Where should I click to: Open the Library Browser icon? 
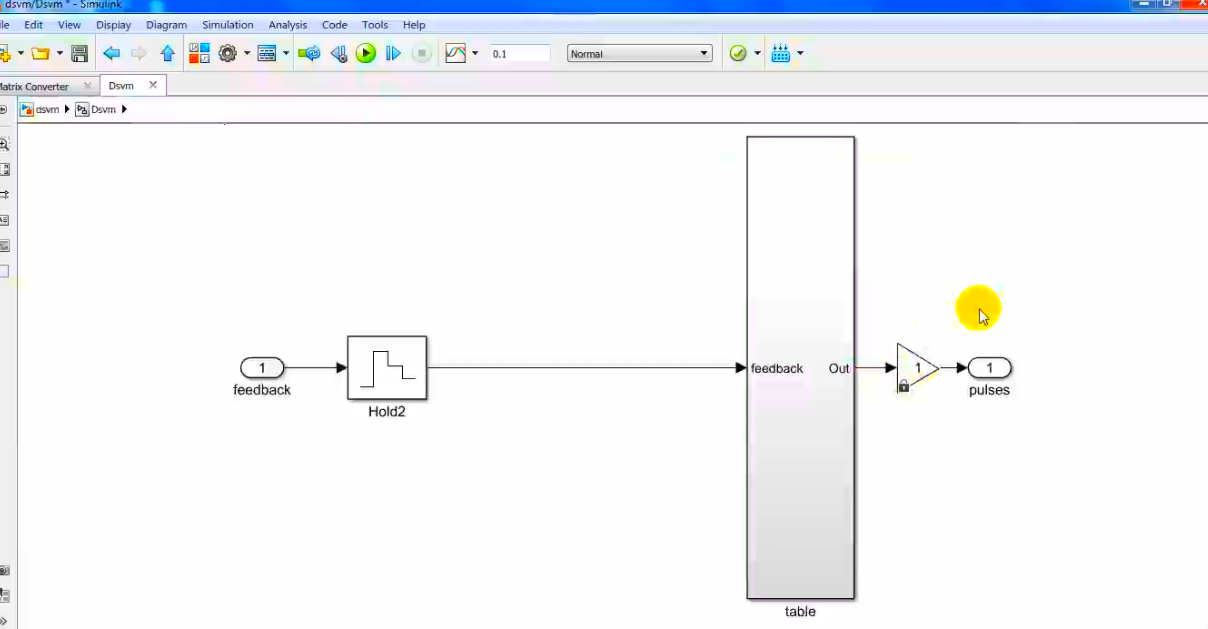(x=199, y=54)
